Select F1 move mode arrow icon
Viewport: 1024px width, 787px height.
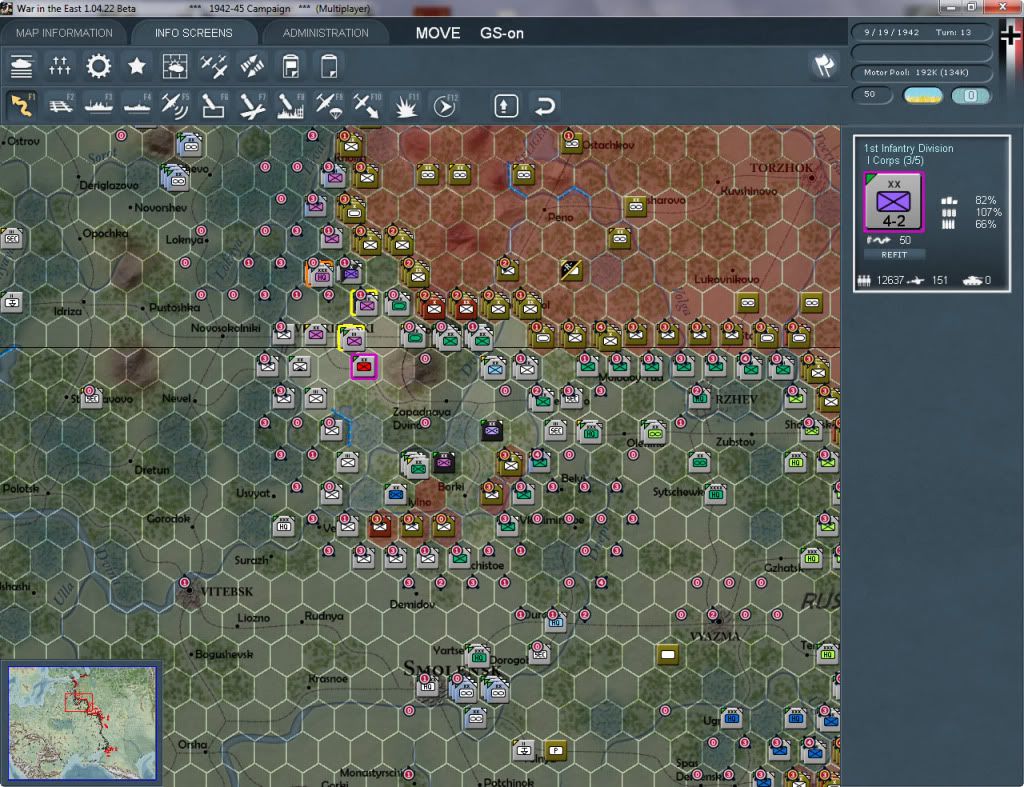coord(22,105)
